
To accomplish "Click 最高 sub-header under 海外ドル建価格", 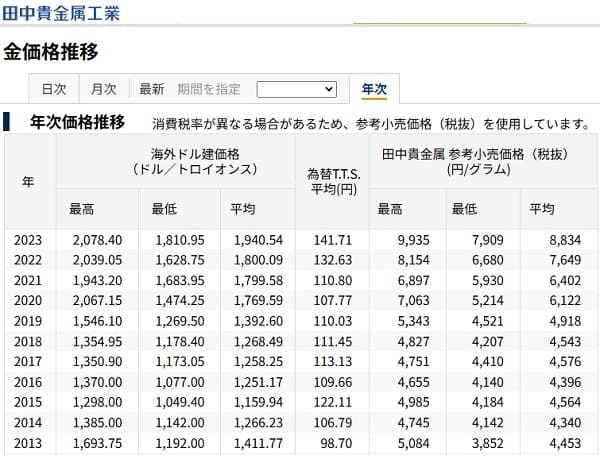I will tap(82, 209).
